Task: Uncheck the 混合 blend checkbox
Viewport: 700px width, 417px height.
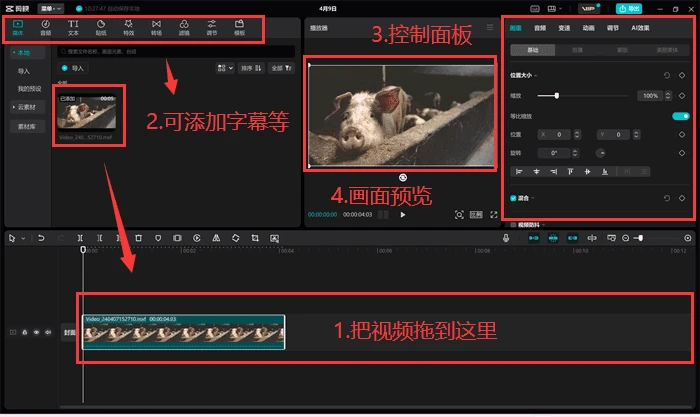Action: point(513,198)
